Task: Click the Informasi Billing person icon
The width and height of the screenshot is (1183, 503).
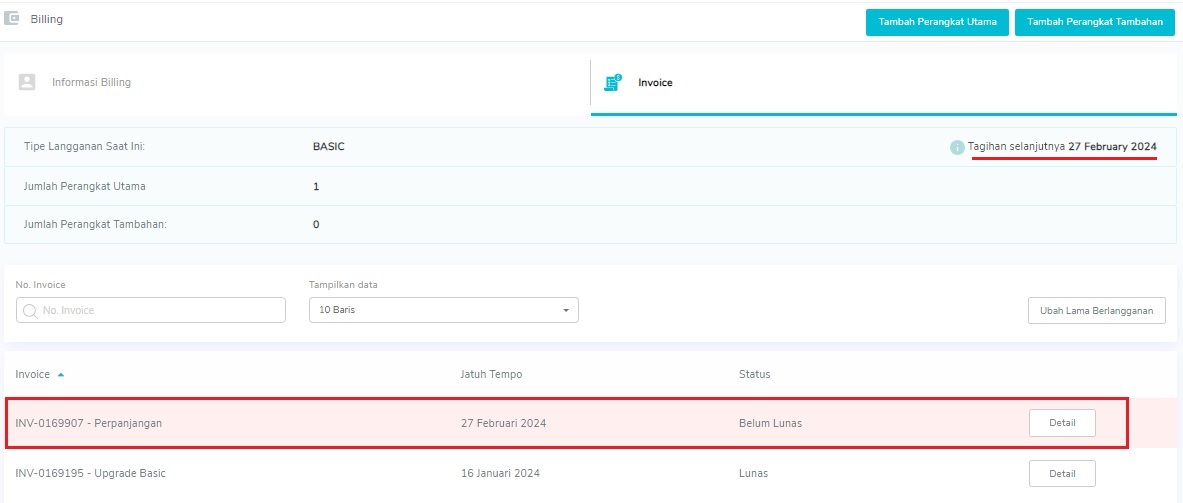Action: point(27,82)
